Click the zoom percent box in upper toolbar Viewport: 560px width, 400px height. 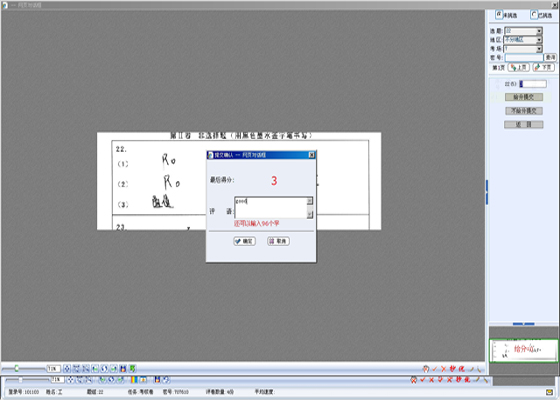[x=54, y=369]
